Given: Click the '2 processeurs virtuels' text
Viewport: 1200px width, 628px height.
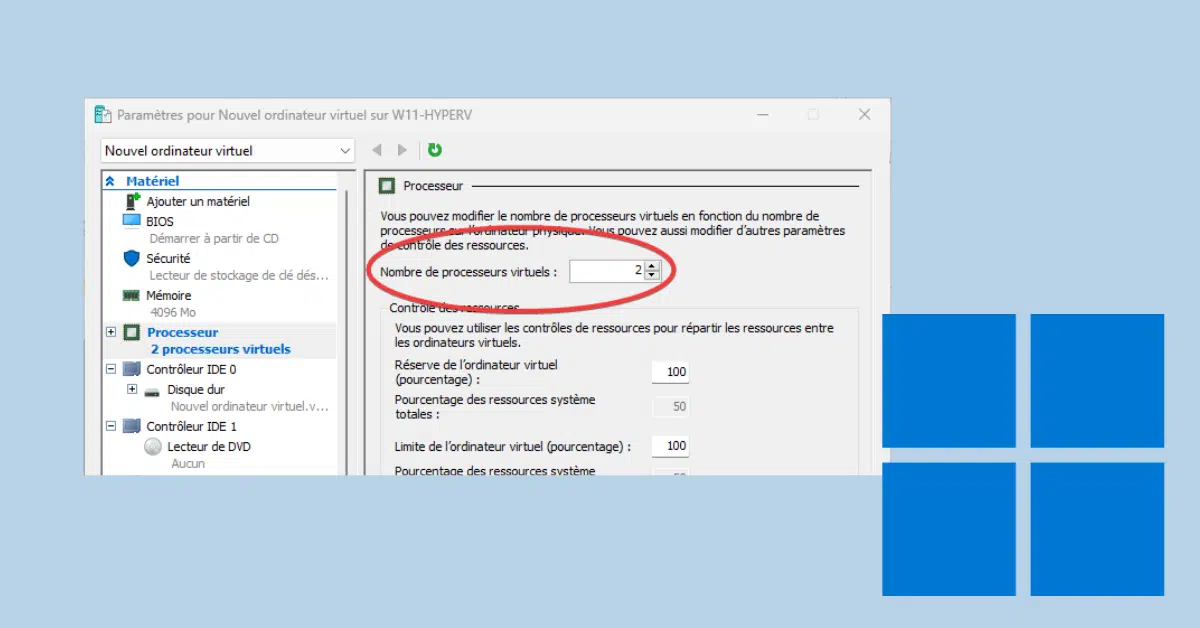Looking at the screenshot, I should click(x=220, y=349).
